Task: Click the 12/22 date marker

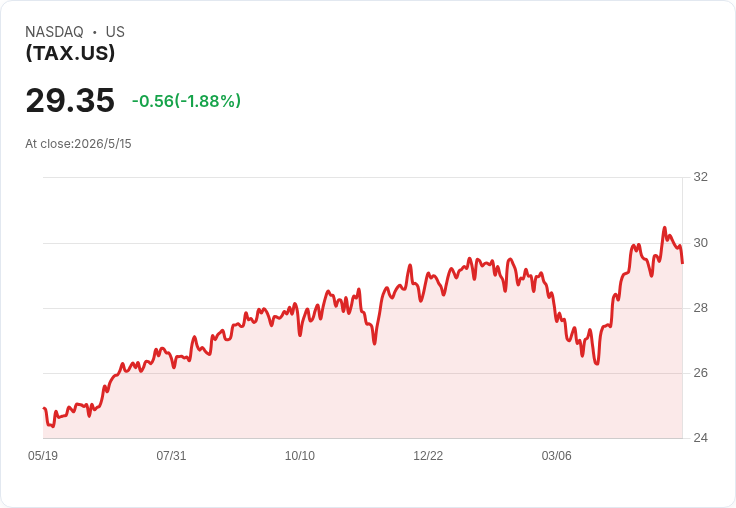Action: pos(428,455)
